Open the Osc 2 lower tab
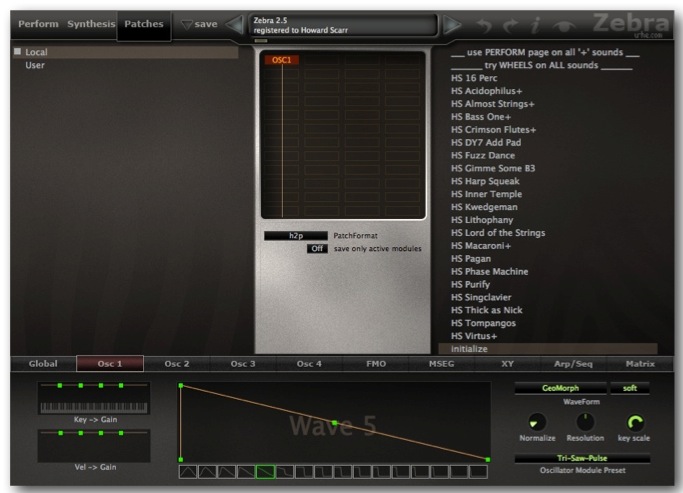The image size is (683, 493). (x=177, y=364)
